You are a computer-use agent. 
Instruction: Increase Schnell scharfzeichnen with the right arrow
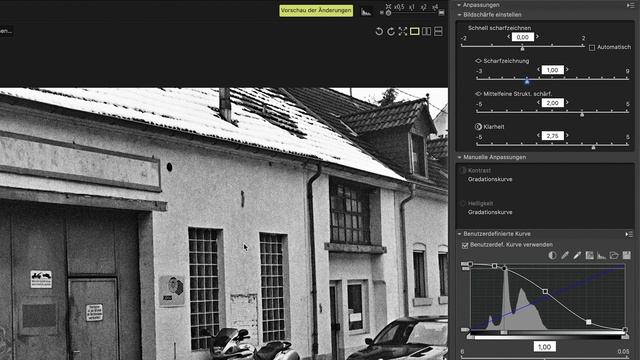[537, 37]
